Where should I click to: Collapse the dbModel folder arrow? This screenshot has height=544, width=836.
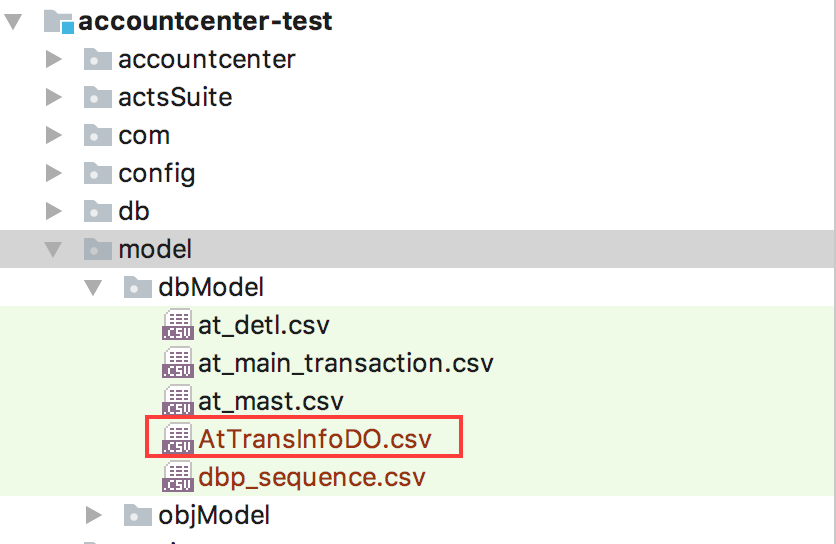(93, 288)
